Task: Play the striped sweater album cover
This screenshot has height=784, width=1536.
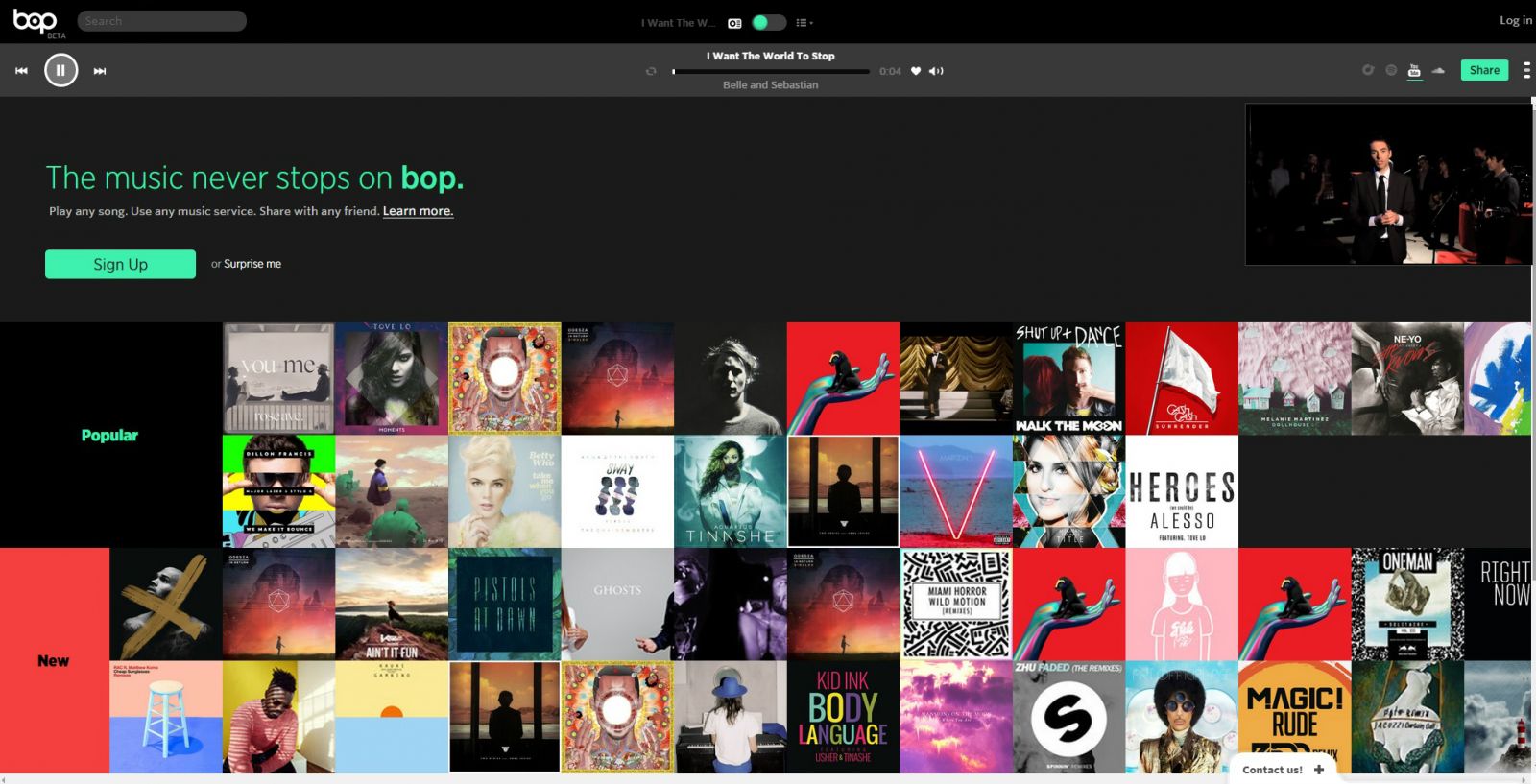Action: 278,717
